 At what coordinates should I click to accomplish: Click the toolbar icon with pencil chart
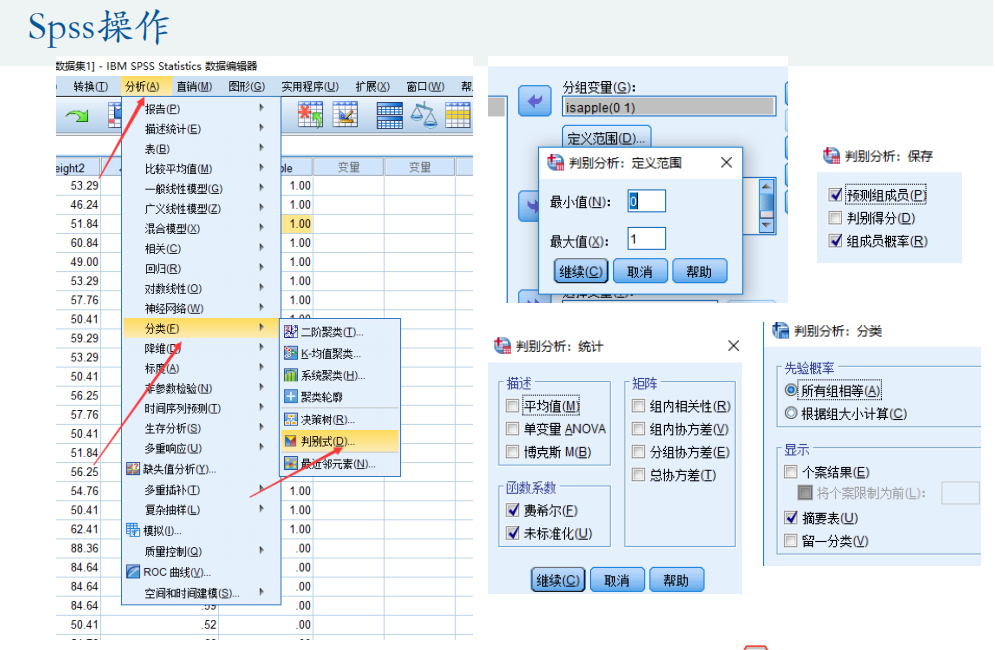[x=345, y=115]
